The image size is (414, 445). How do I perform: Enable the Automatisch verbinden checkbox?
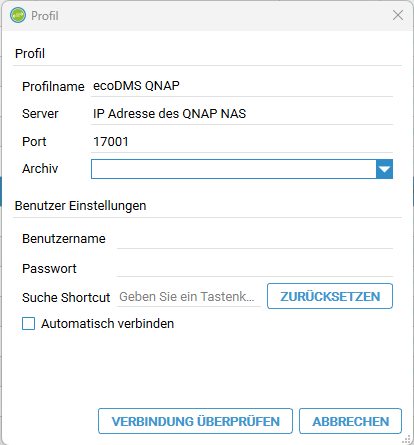(28, 323)
